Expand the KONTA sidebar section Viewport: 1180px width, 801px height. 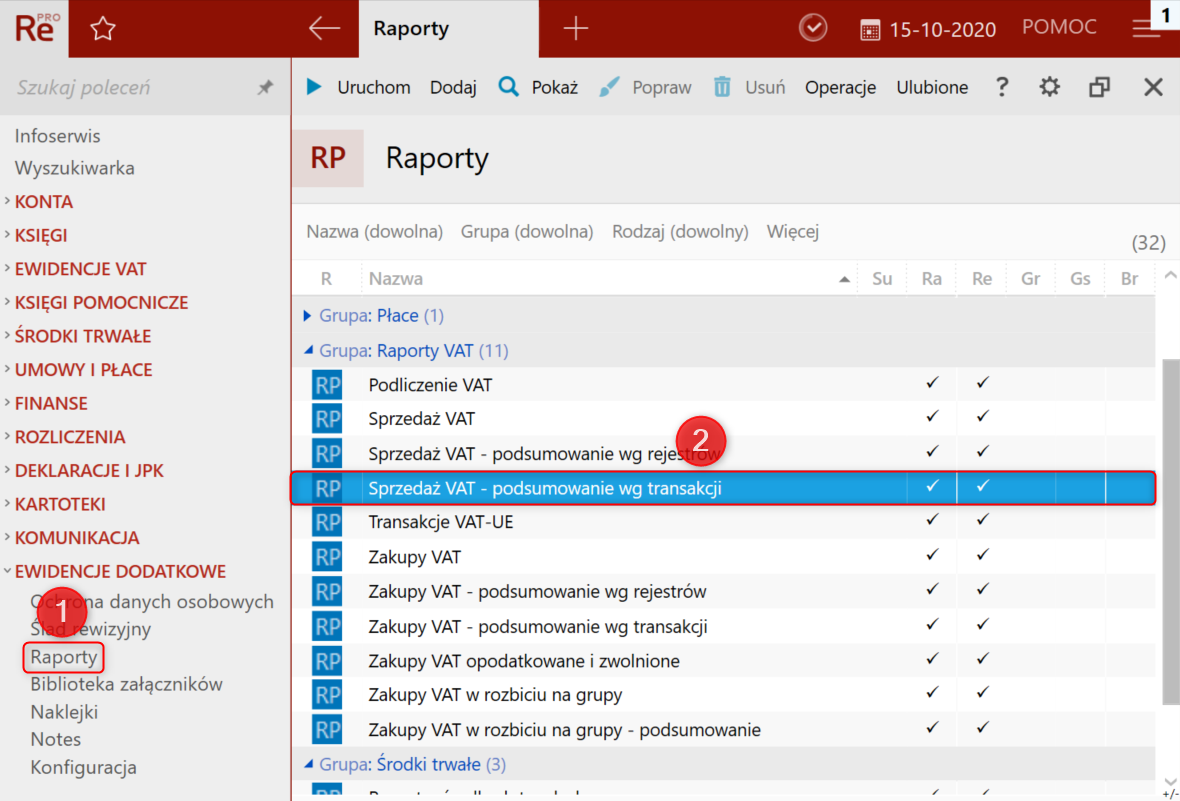(43, 202)
